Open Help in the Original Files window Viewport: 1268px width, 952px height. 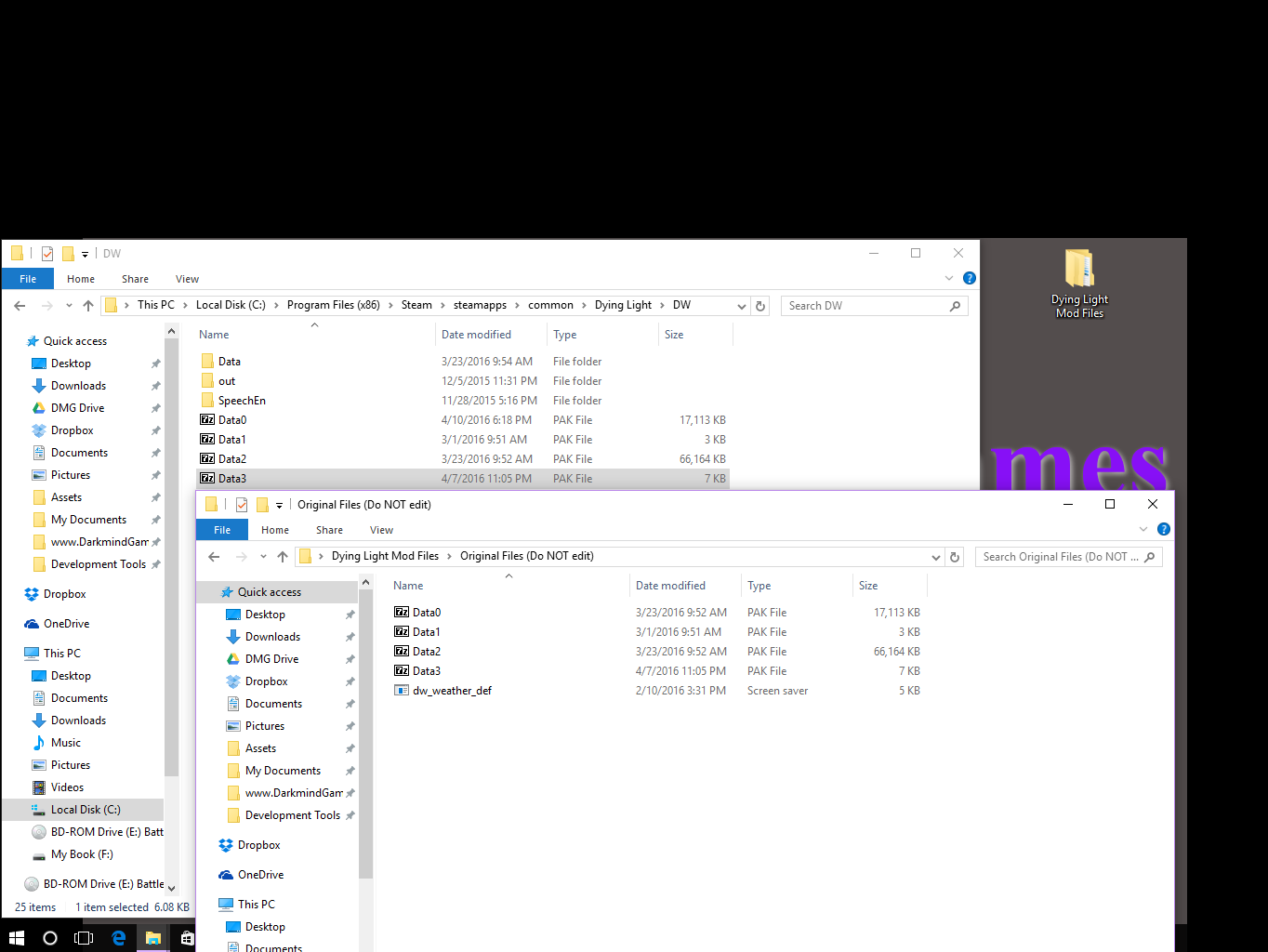point(1164,529)
